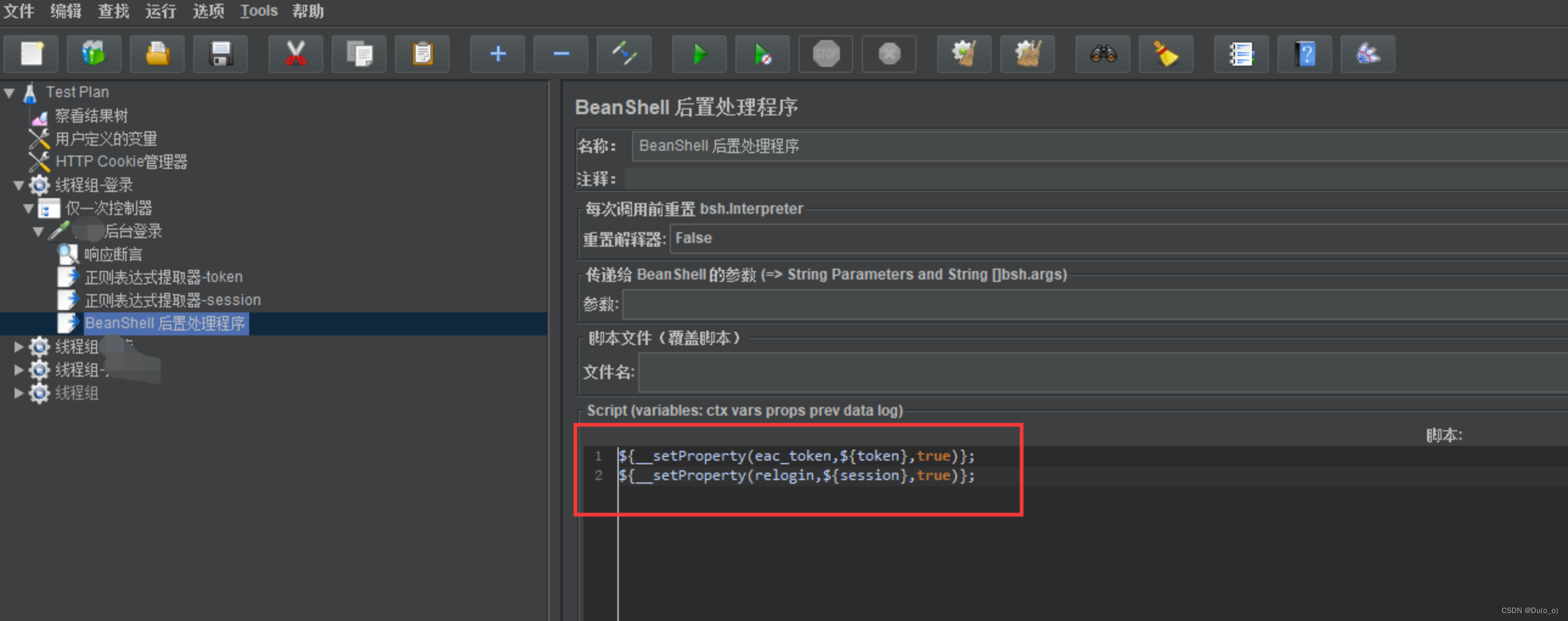Screen dimensions: 1568x621
Task: Open the 编辑 menu
Action: [66, 11]
